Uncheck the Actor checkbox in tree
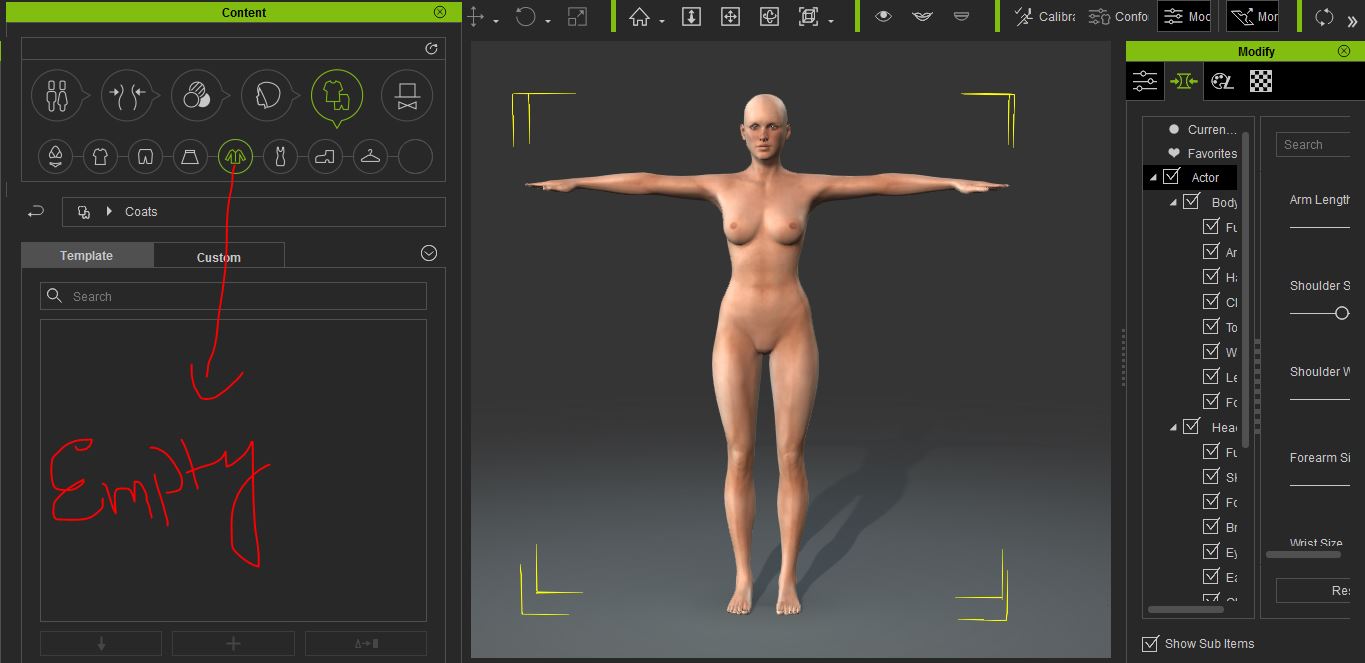 [x=1171, y=177]
